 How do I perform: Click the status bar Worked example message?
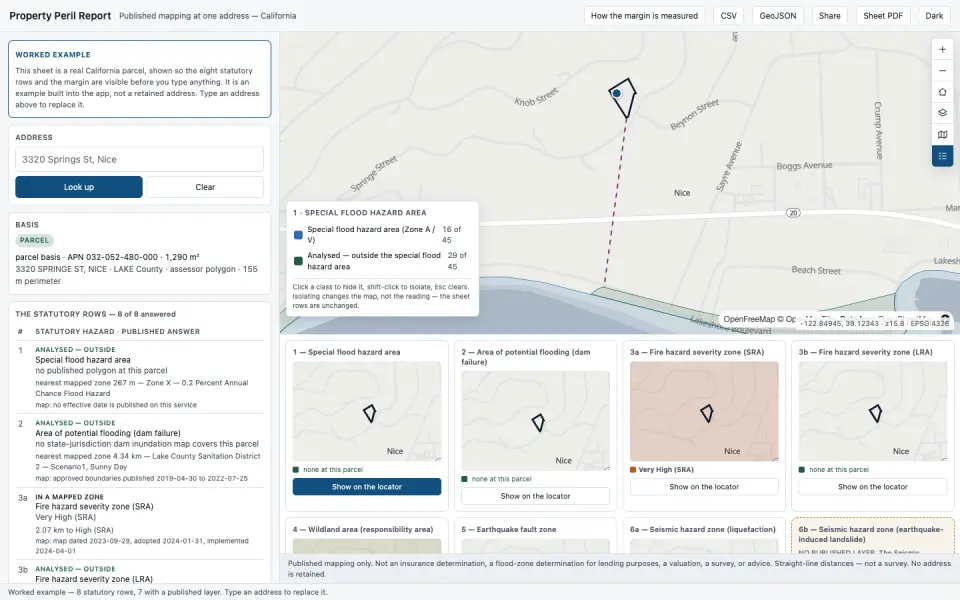coord(168,592)
